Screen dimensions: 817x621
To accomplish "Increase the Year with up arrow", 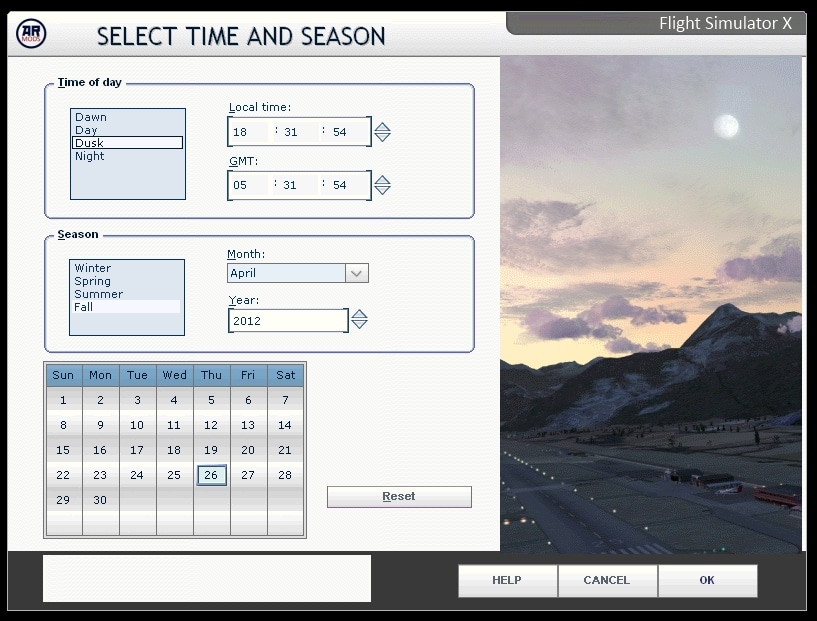I will coord(360,314).
